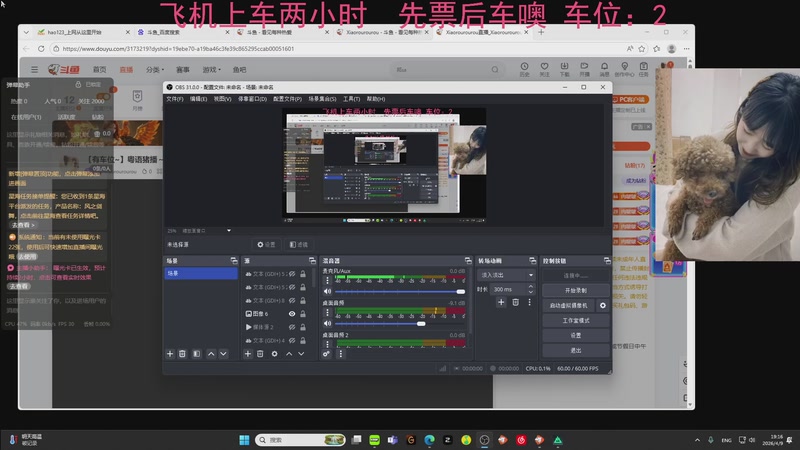
Task: Open the 淡入淡出 transition type dropdown
Action: click(x=506, y=275)
